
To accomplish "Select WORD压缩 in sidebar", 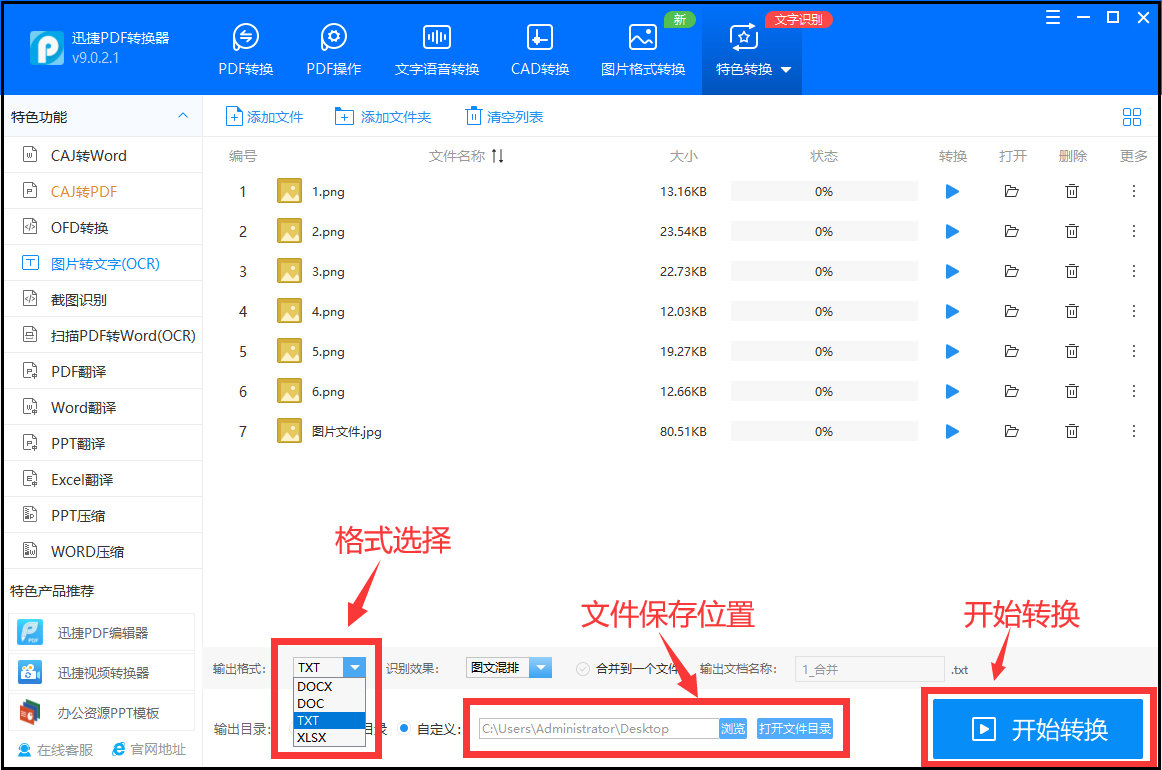I will (103, 551).
